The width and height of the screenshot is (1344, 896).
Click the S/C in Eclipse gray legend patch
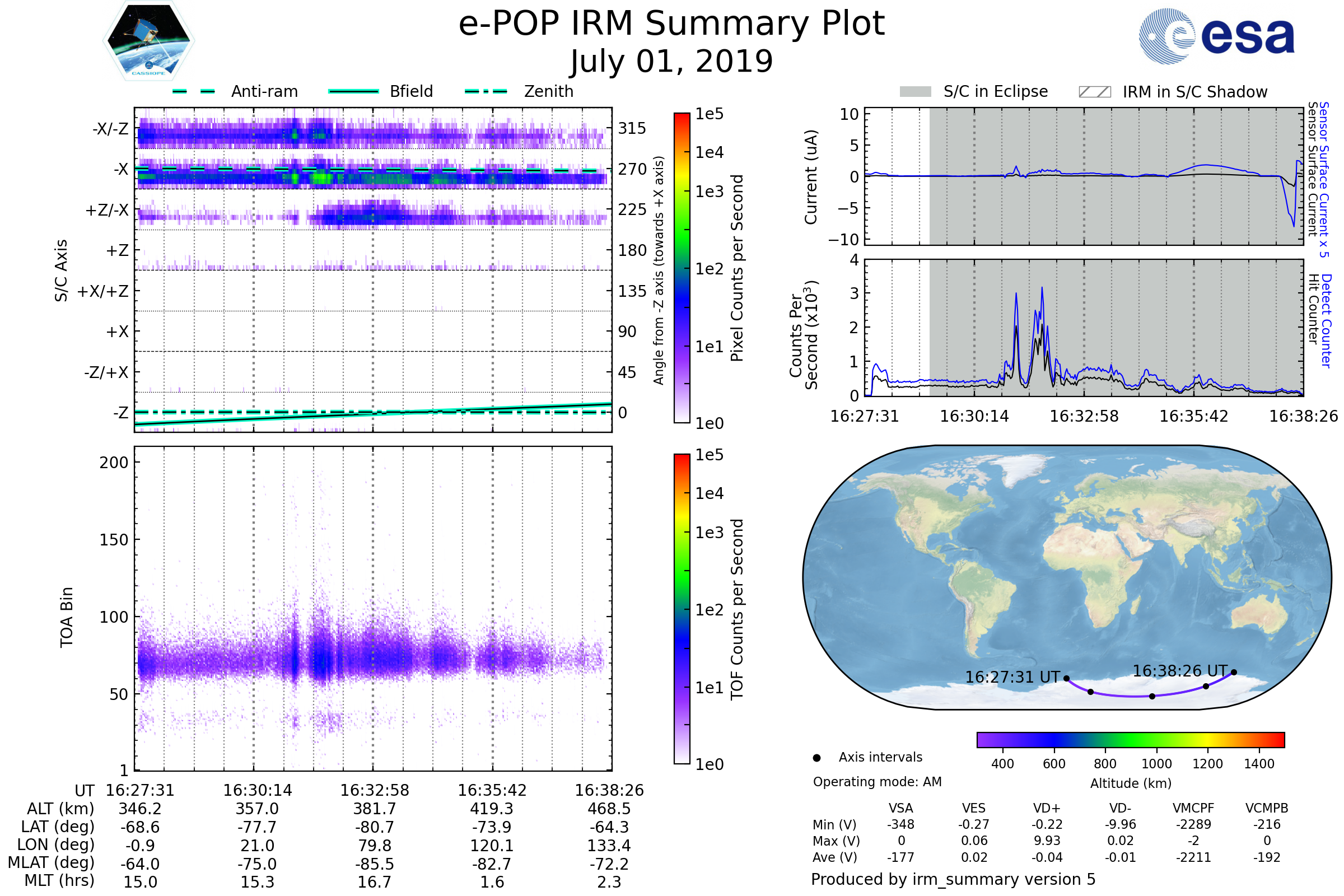point(915,92)
